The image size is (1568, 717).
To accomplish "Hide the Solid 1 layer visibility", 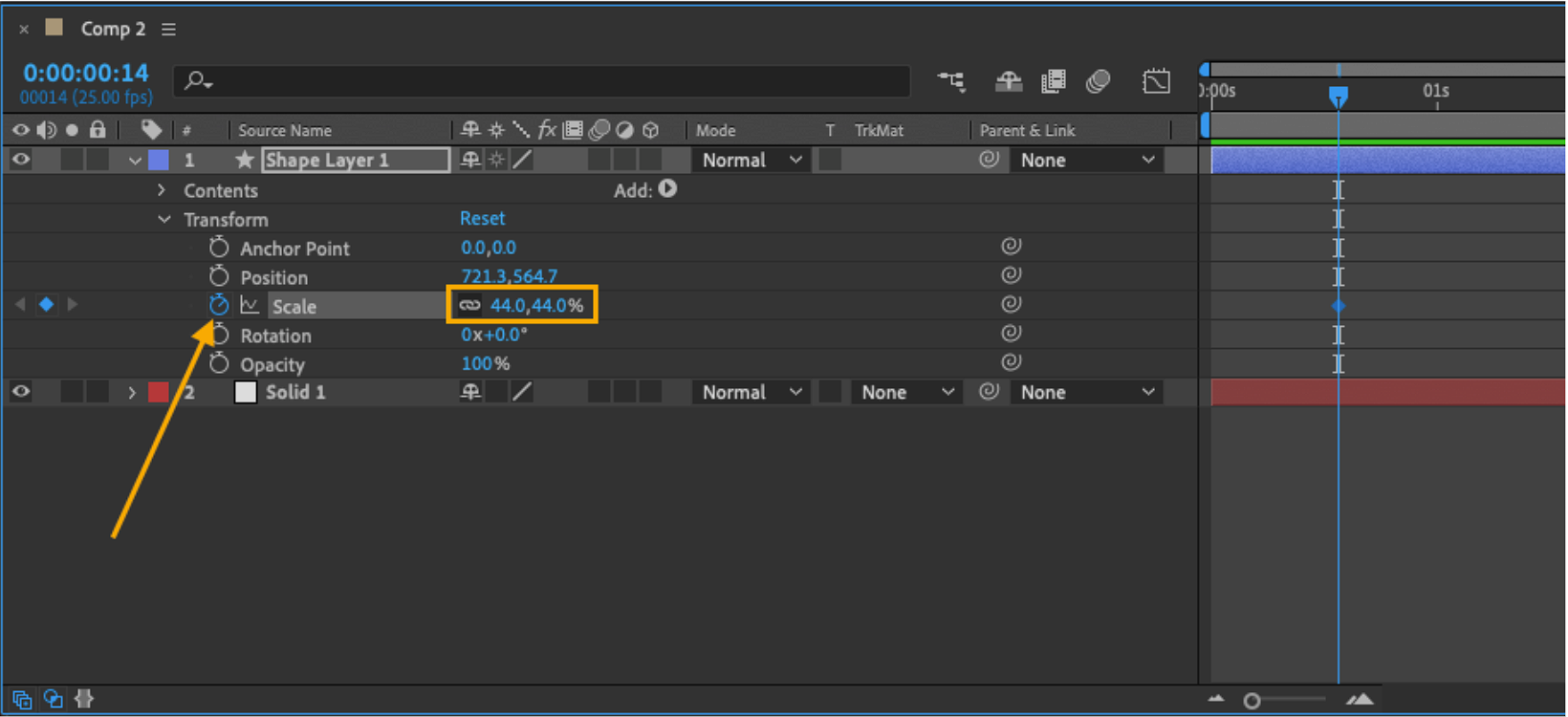I will (20, 392).
